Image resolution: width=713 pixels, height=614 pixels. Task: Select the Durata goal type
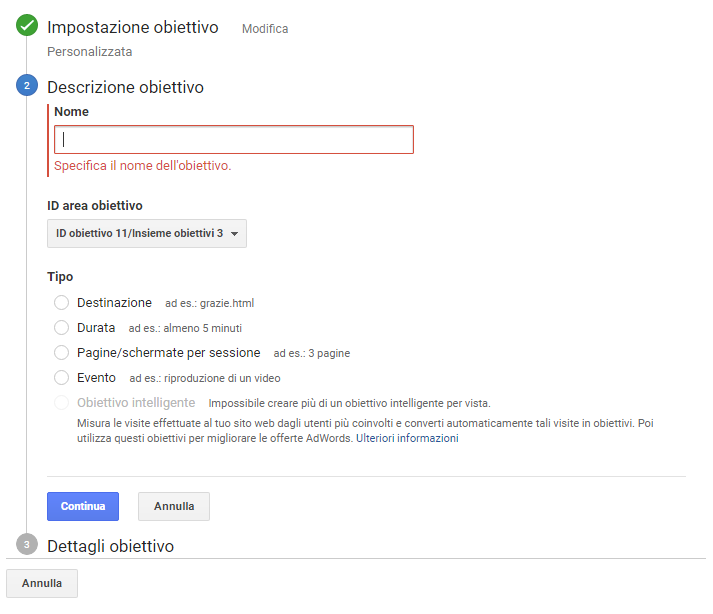61,327
